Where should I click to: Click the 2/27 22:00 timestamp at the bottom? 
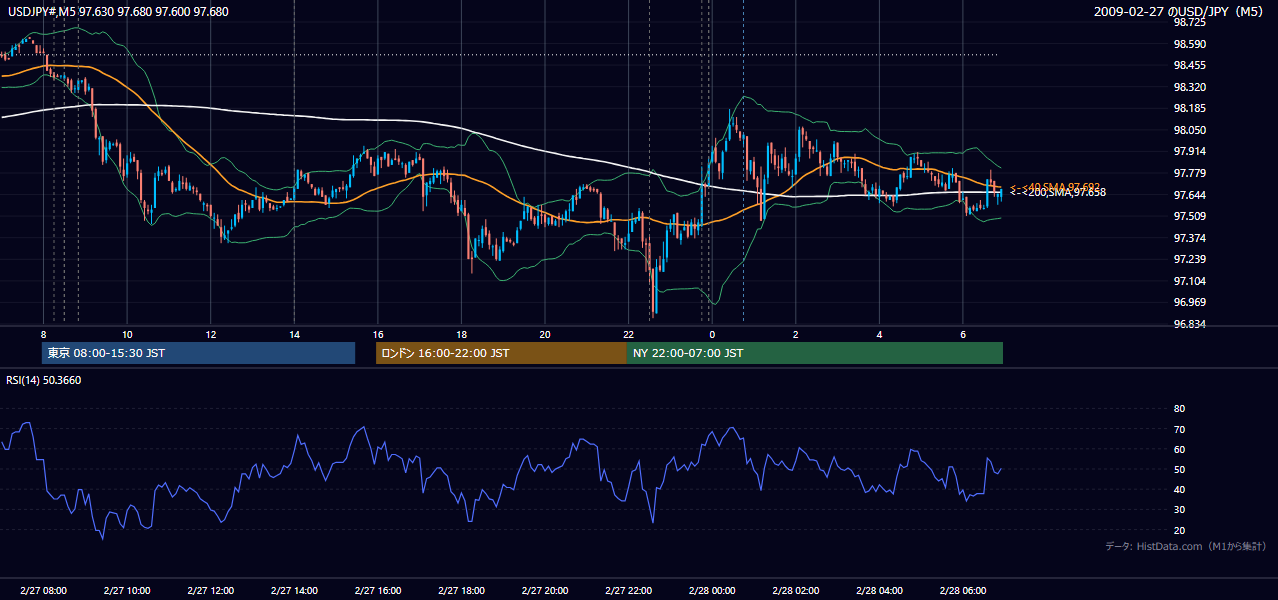point(628,591)
